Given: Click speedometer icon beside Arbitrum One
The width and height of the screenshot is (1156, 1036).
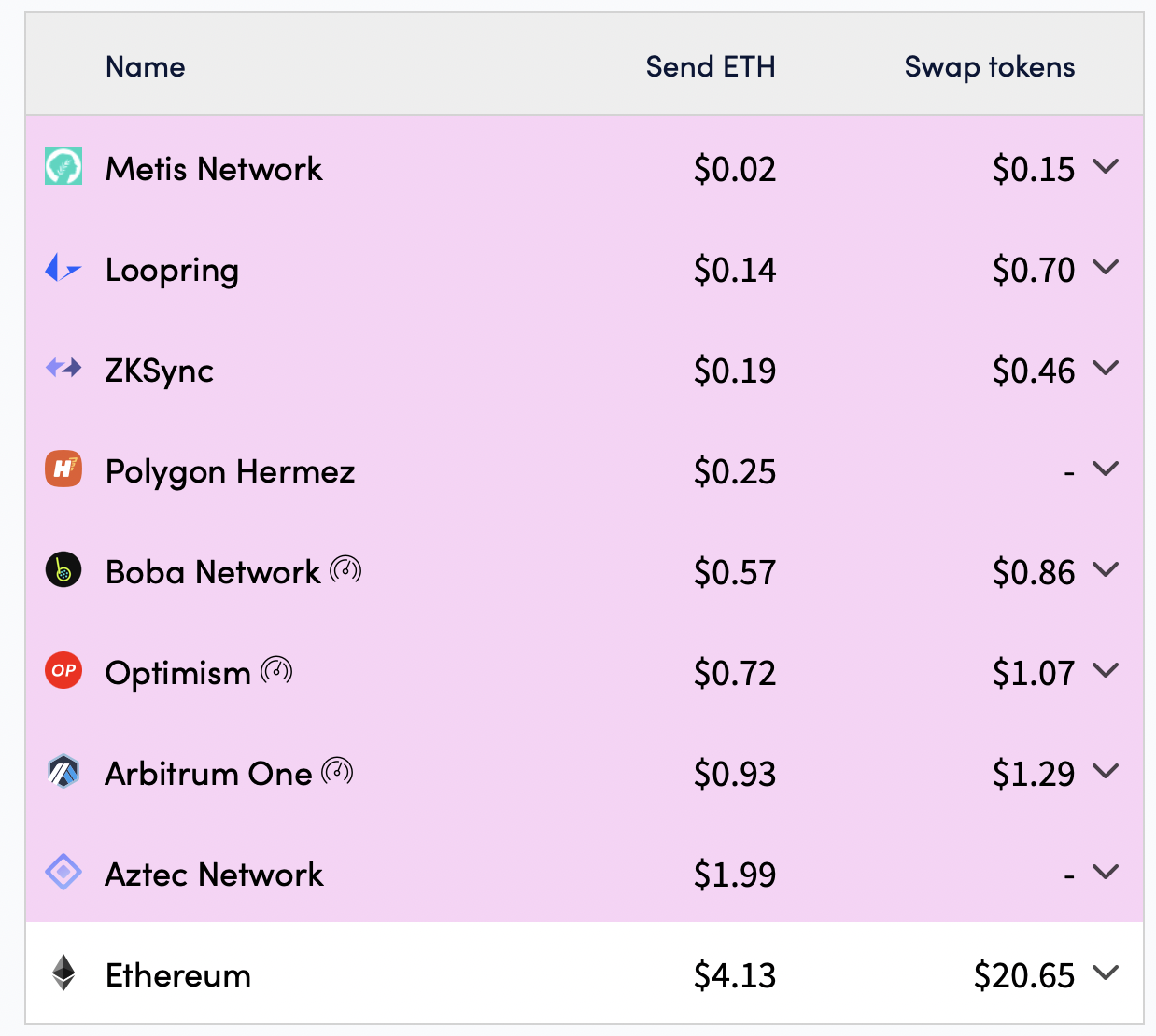Looking at the screenshot, I should 337,771.
